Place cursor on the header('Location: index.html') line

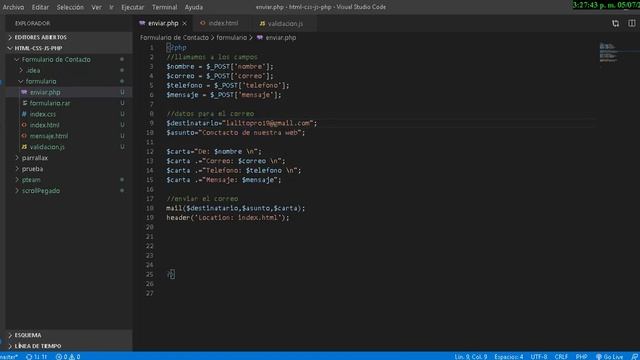click(227, 218)
